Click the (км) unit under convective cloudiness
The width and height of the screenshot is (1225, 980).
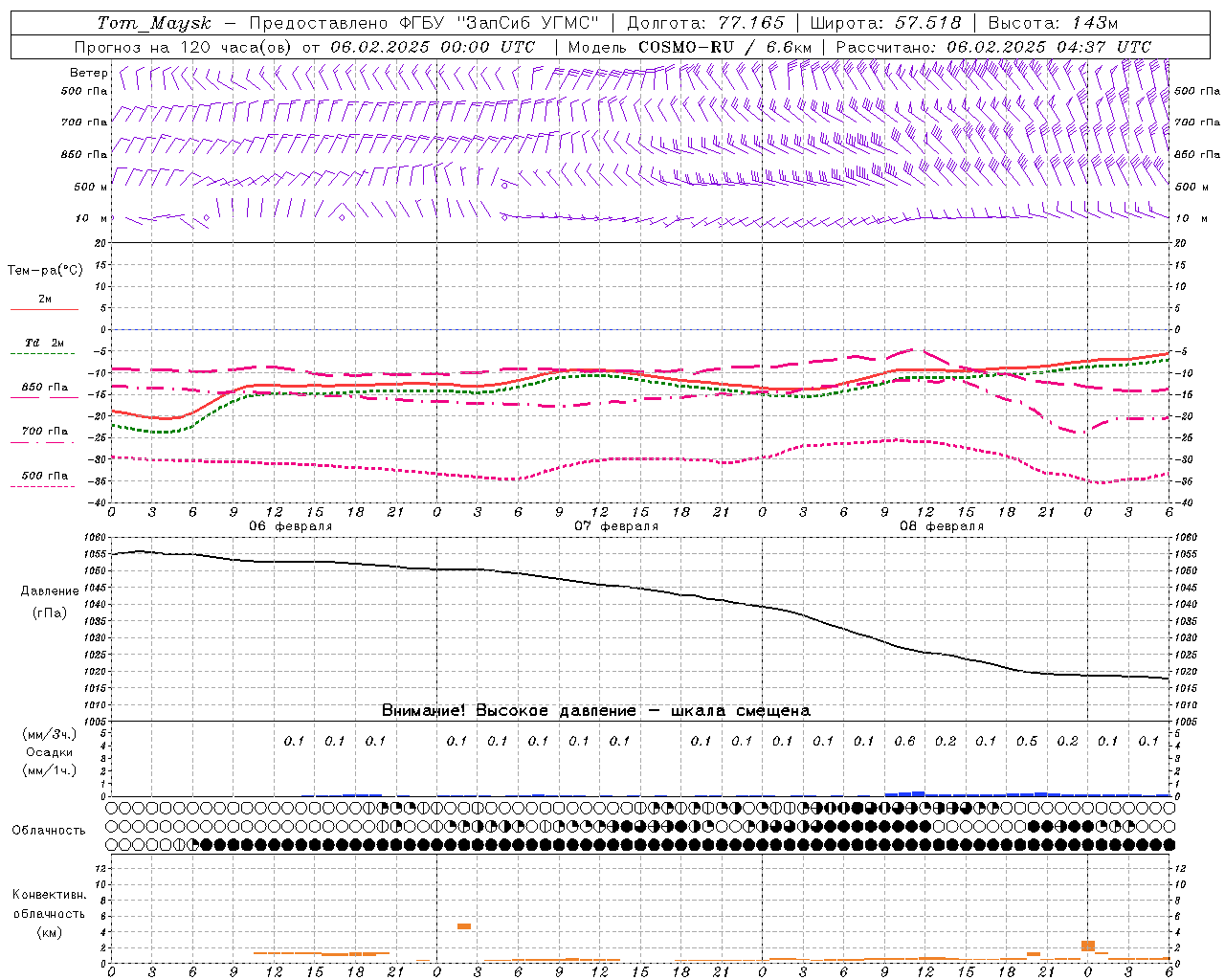coord(49,932)
